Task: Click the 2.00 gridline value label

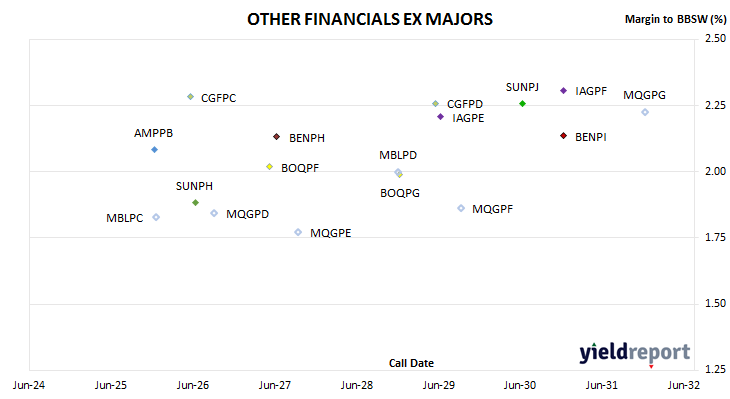Action: (x=716, y=171)
